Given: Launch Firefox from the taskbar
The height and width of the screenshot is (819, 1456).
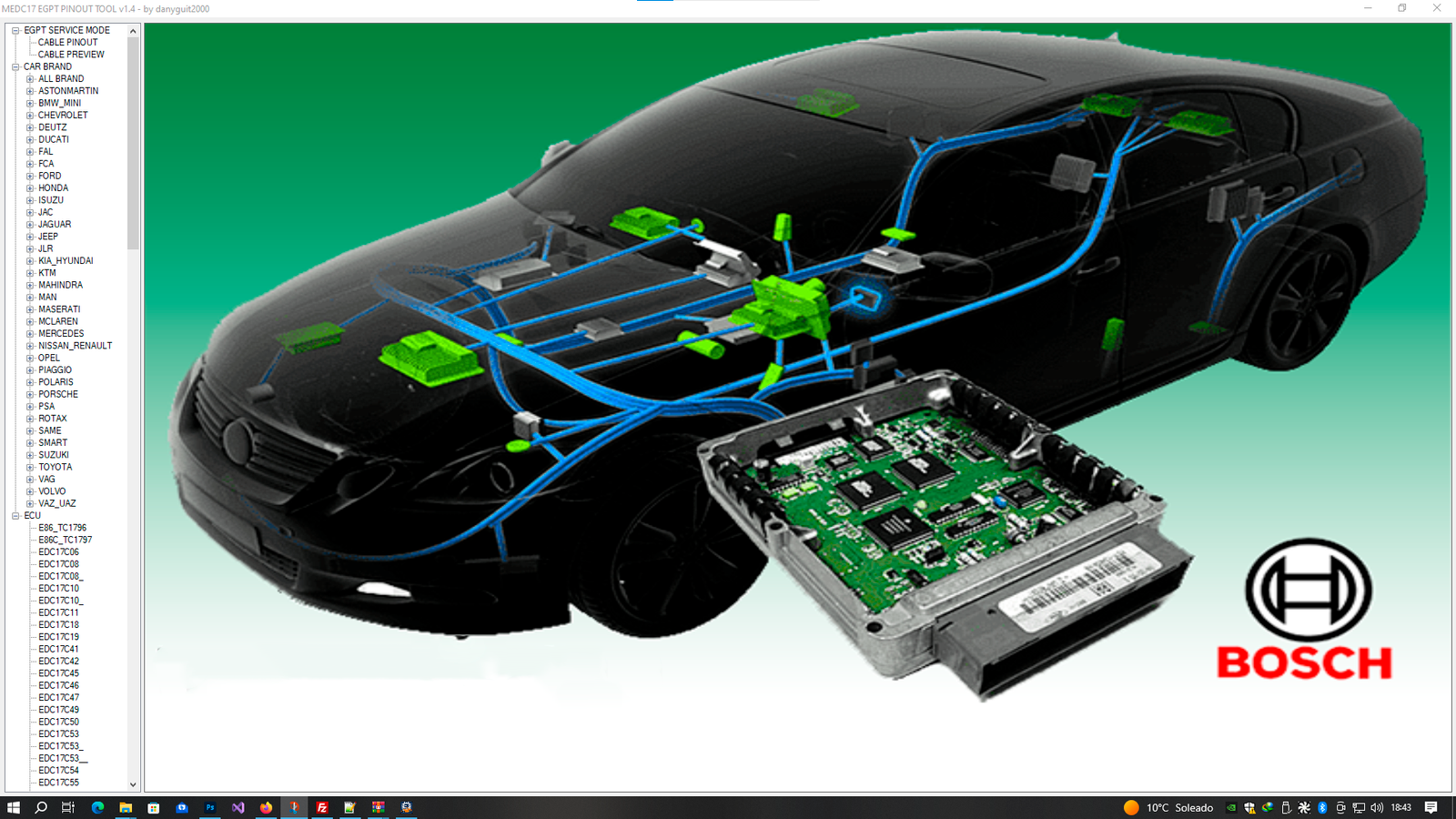Looking at the screenshot, I should (266, 807).
